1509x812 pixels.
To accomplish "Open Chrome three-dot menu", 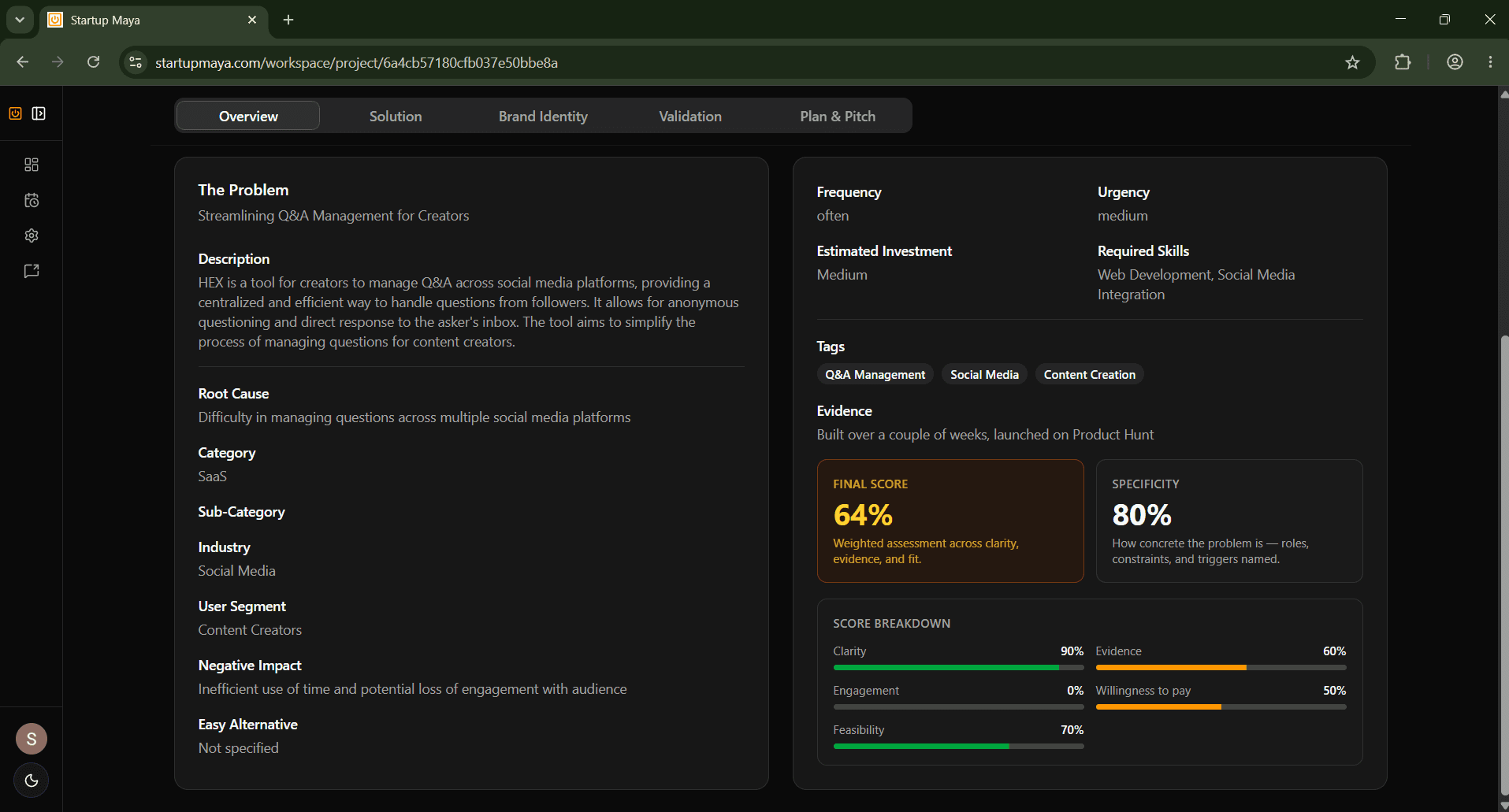I will click(x=1490, y=62).
